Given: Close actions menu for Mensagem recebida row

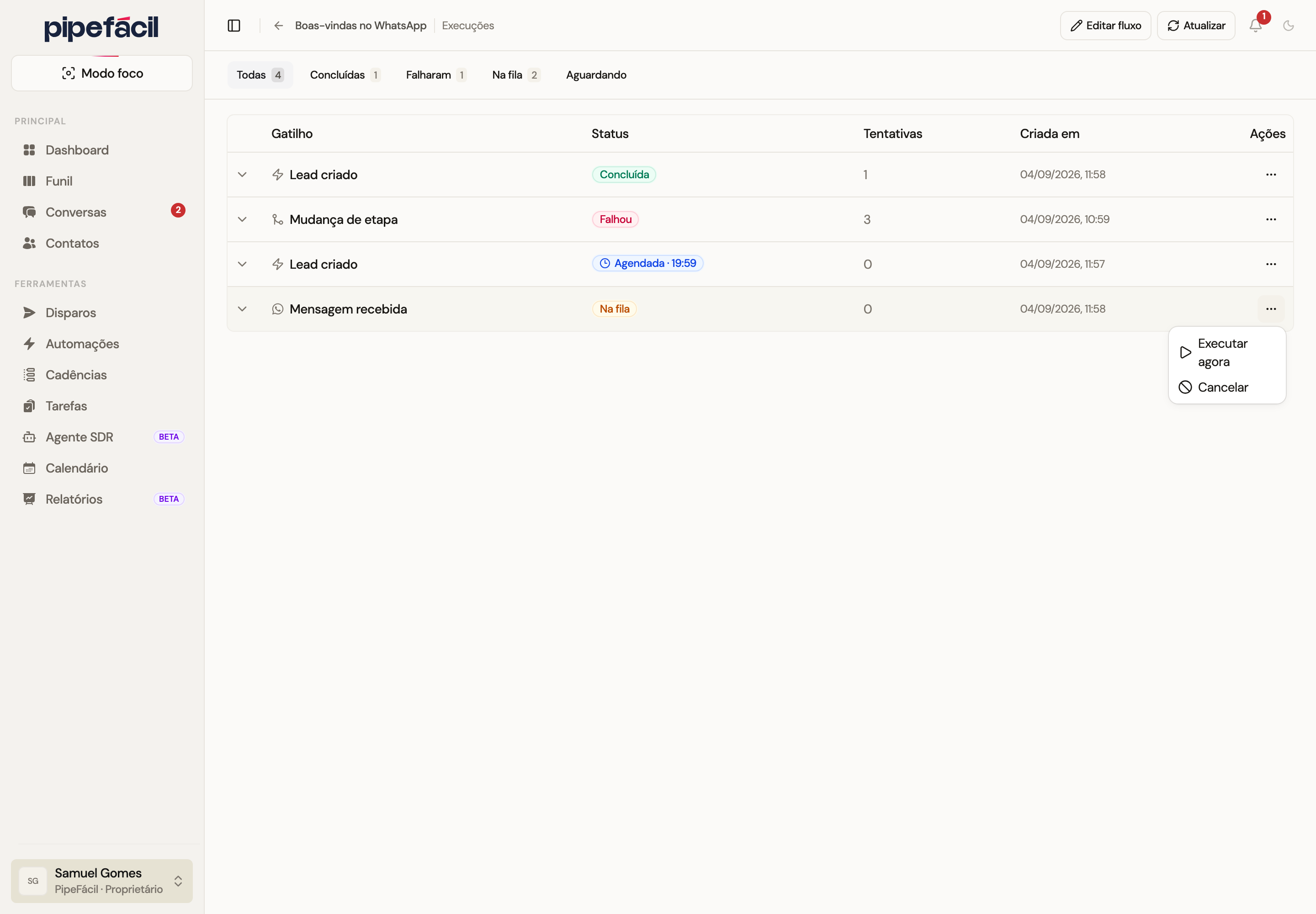Looking at the screenshot, I should coord(1271,308).
